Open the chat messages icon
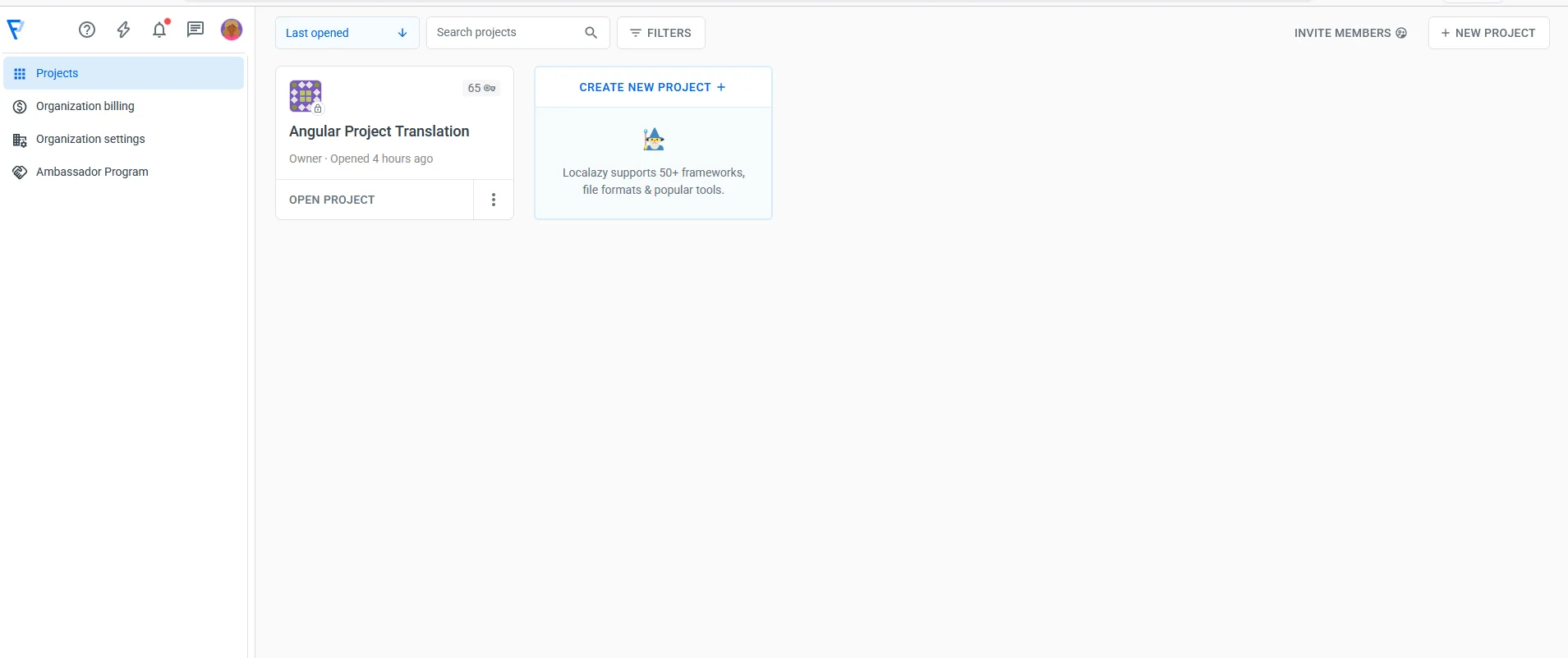1568x658 pixels. [x=195, y=30]
